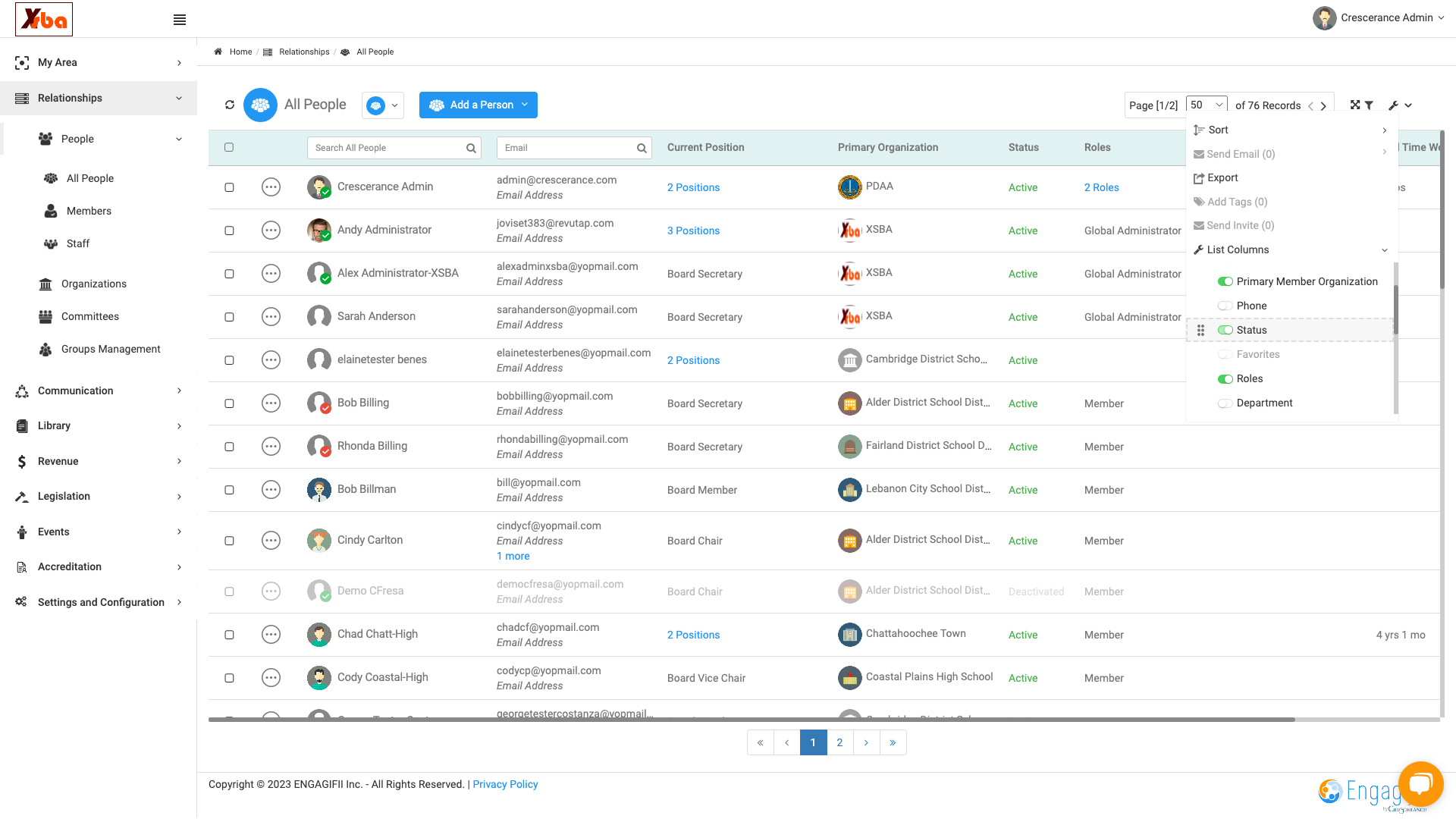Click Cindy Carlton's avatar
The width and height of the screenshot is (1456, 819).
click(319, 541)
